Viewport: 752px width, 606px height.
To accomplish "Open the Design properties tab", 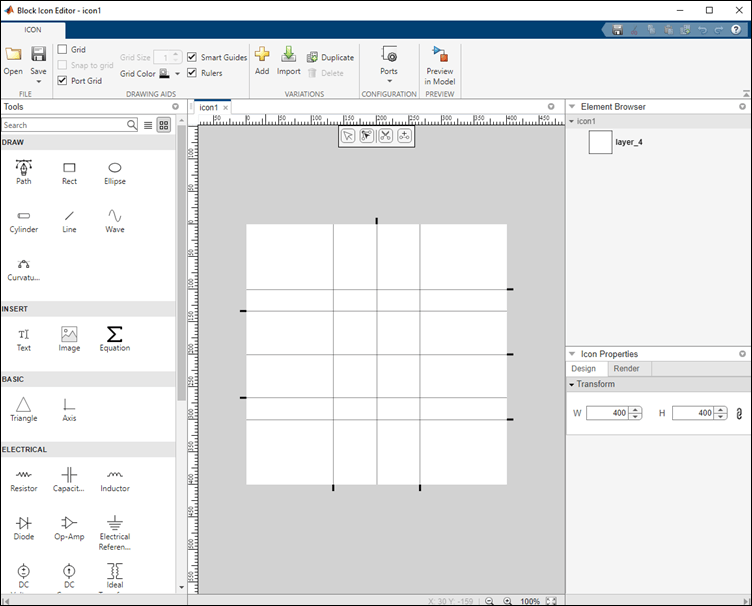I will click(584, 369).
